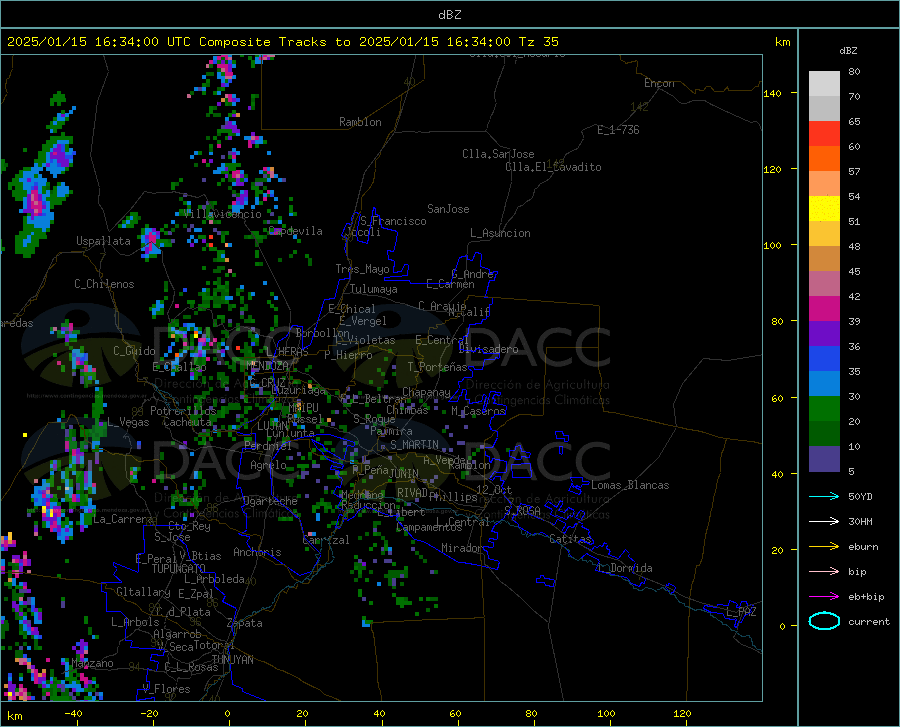This screenshot has height=727, width=900.
Task: Select the purple swatch between 39 and 36
Action: click(824, 334)
